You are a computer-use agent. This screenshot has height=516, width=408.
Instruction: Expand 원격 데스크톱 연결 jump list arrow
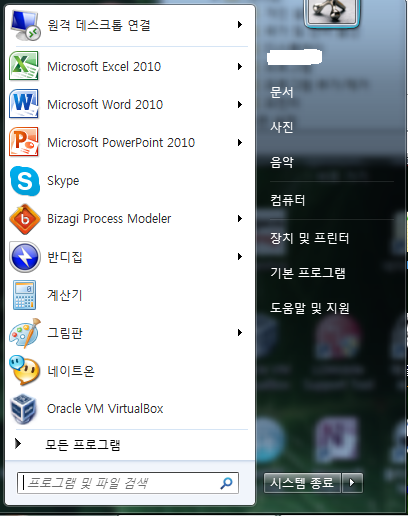[240, 24]
